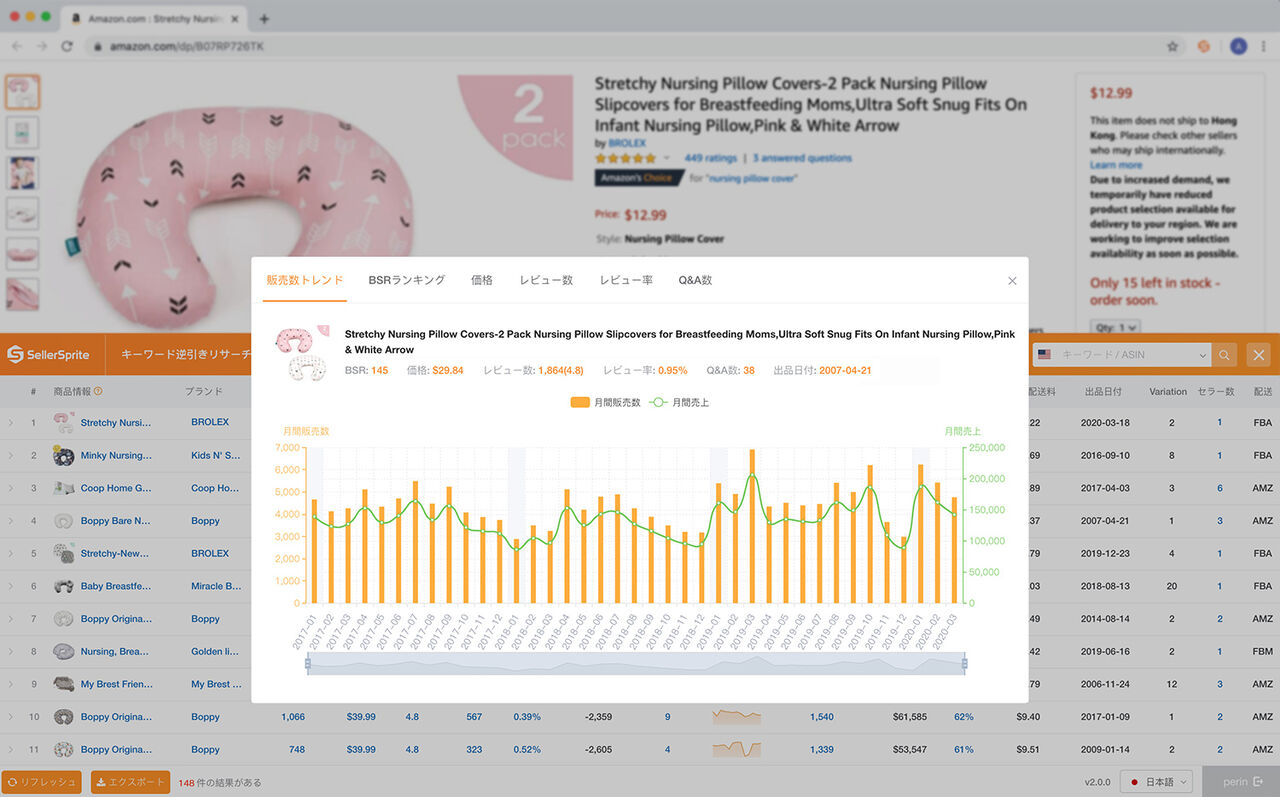
Task: Select the first Amazon product gallery thumbnail
Action: [x=22, y=92]
